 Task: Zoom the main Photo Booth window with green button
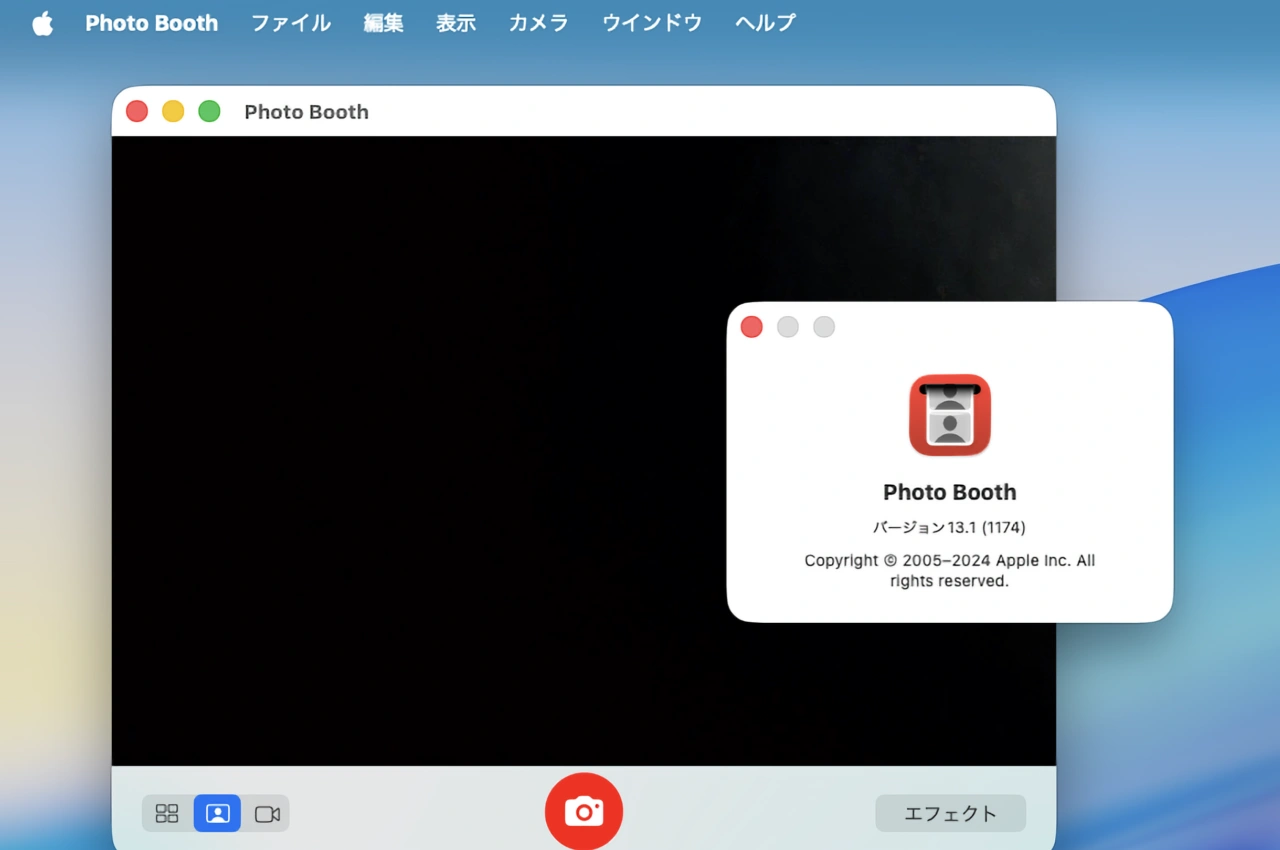click(x=209, y=111)
